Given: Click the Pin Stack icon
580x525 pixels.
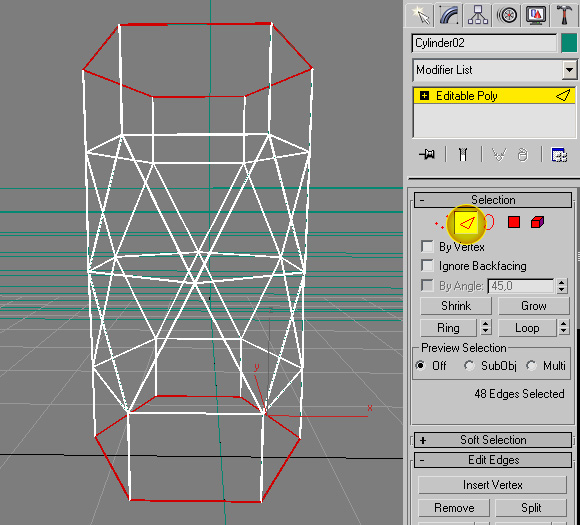Looking at the screenshot, I should 427,154.
